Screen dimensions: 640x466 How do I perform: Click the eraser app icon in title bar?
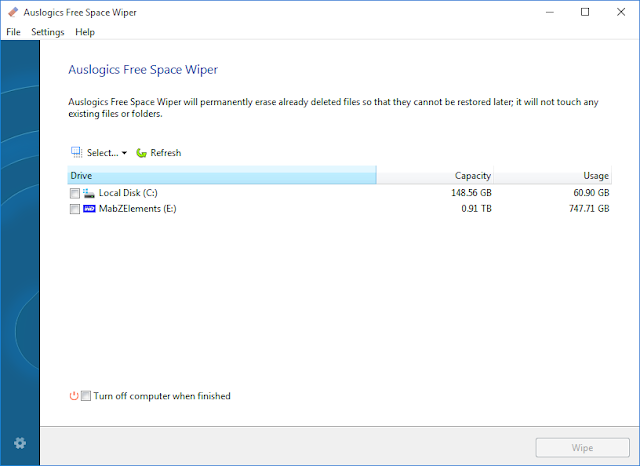click(x=13, y=12)
